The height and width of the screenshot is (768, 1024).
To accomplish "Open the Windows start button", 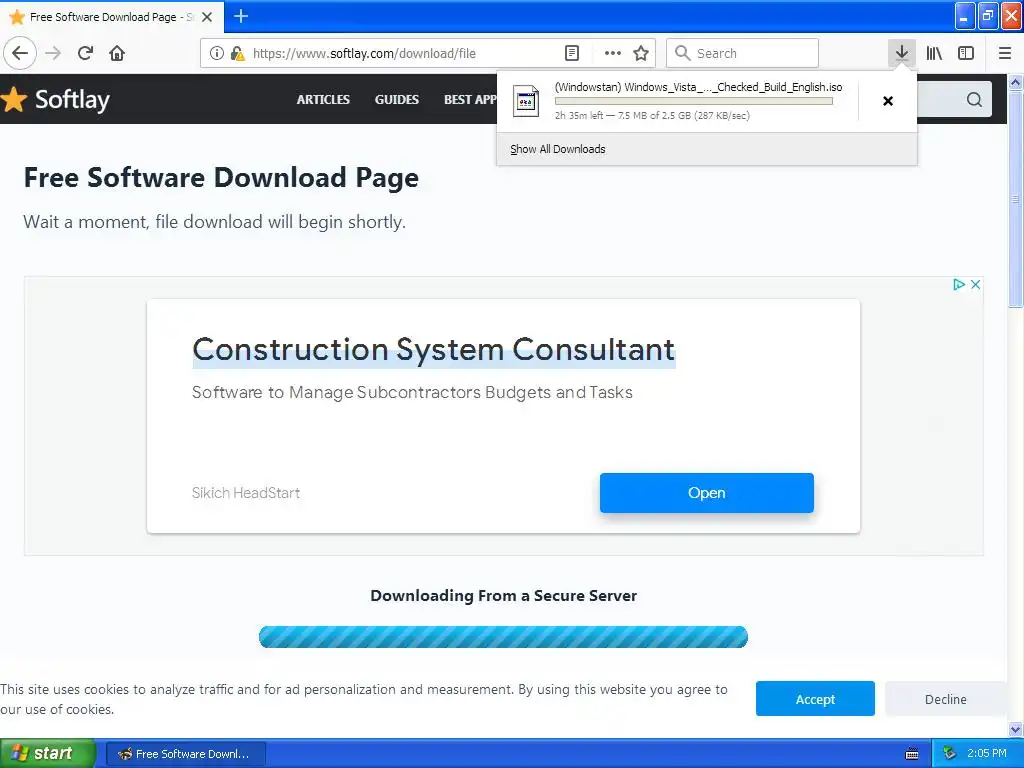I will 48,753.
